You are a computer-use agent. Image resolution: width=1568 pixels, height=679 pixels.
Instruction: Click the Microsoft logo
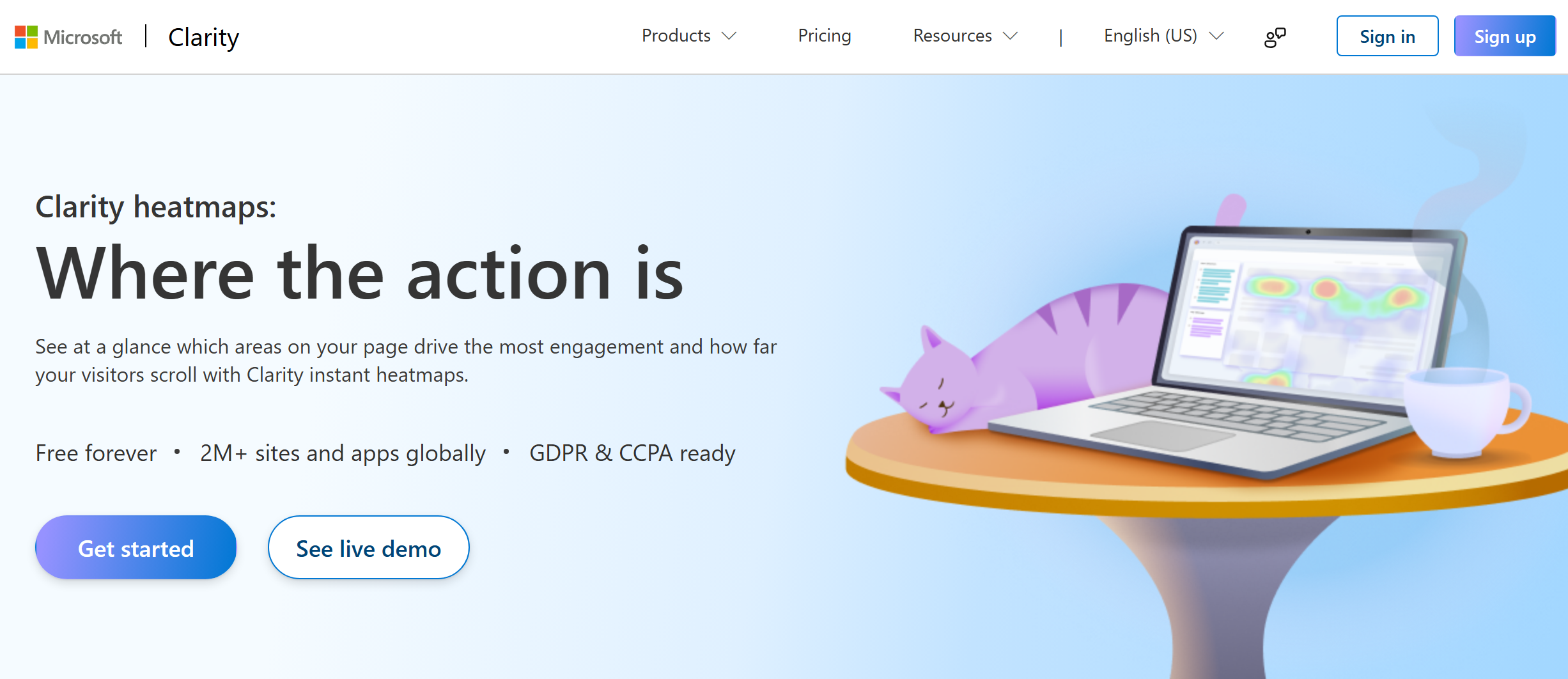(x=68, y=37)
